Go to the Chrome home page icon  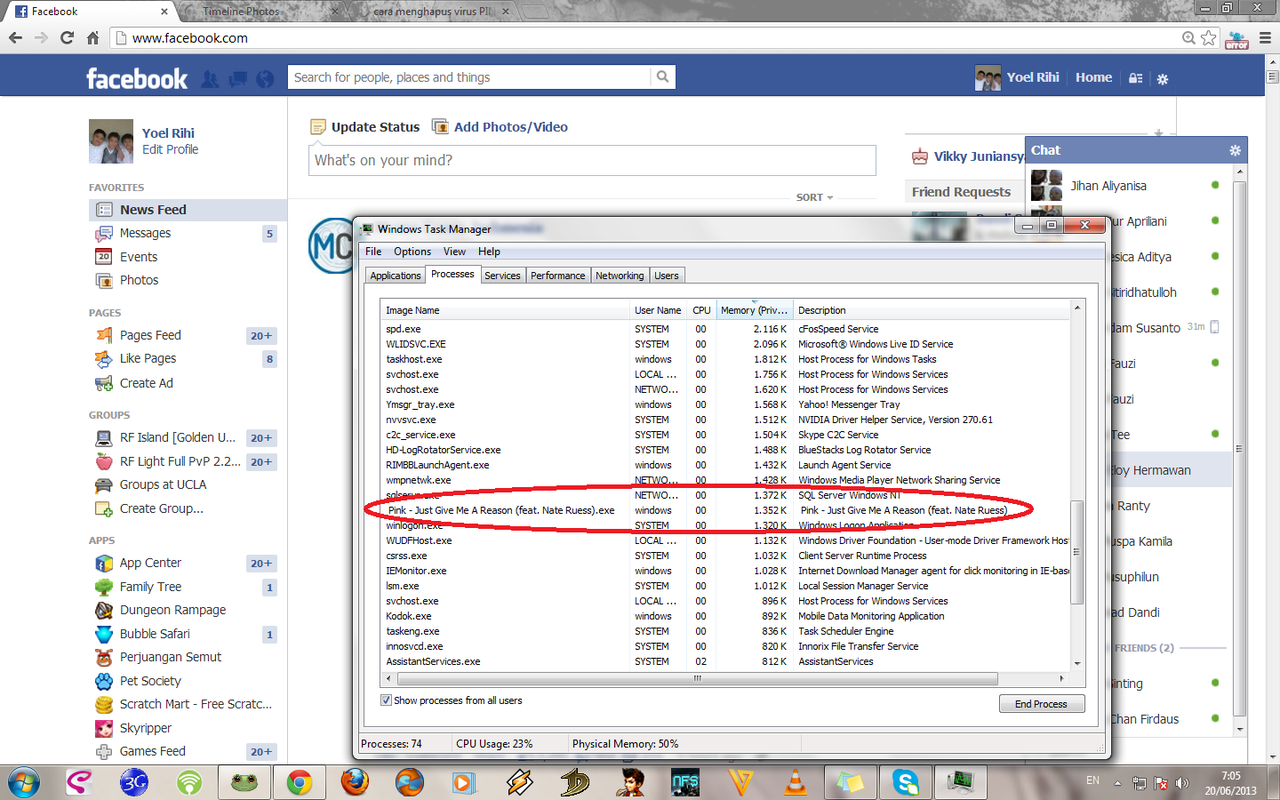click(93, 38)
